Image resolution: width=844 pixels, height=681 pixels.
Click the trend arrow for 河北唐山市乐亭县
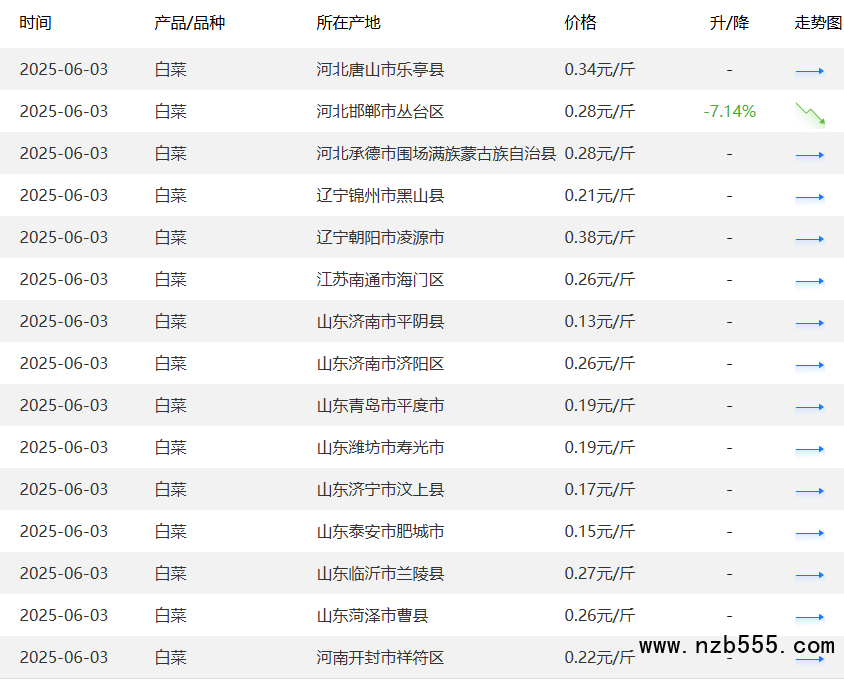(x=810, y=71)
